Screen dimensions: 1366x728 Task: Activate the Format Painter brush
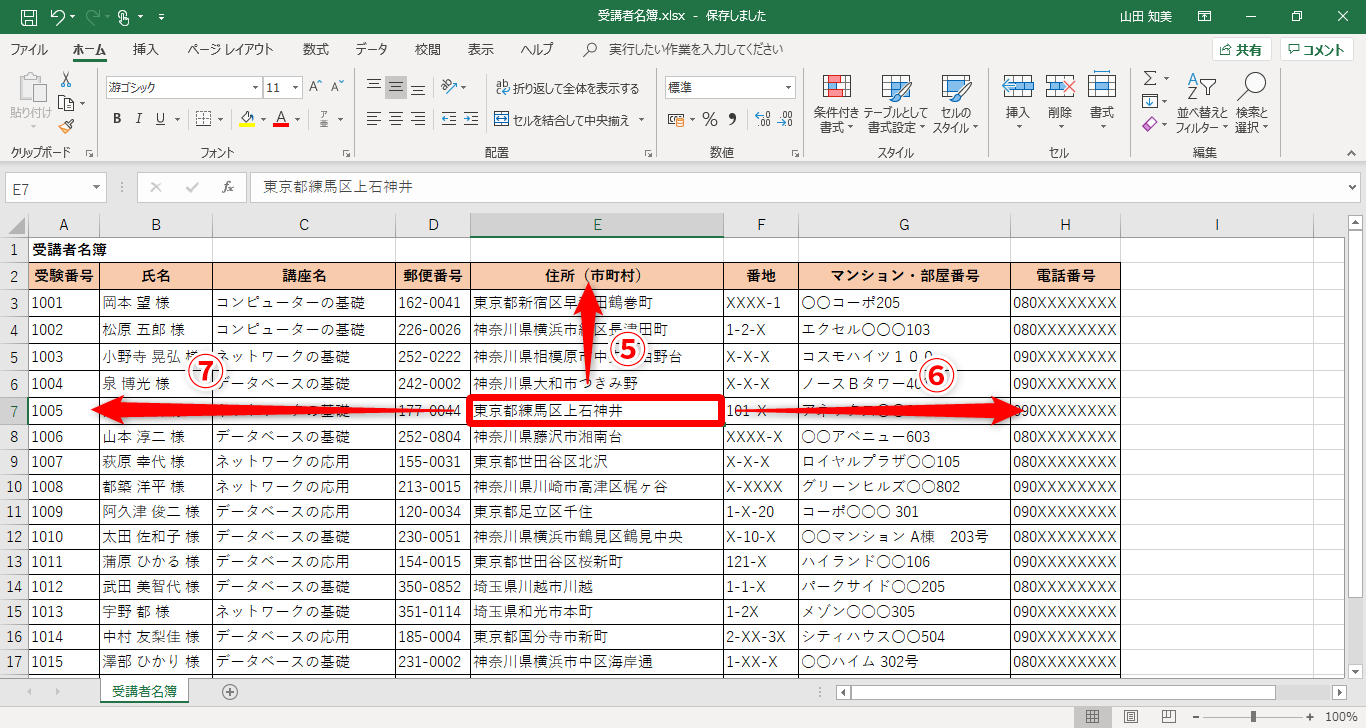(x=66, y=127)
